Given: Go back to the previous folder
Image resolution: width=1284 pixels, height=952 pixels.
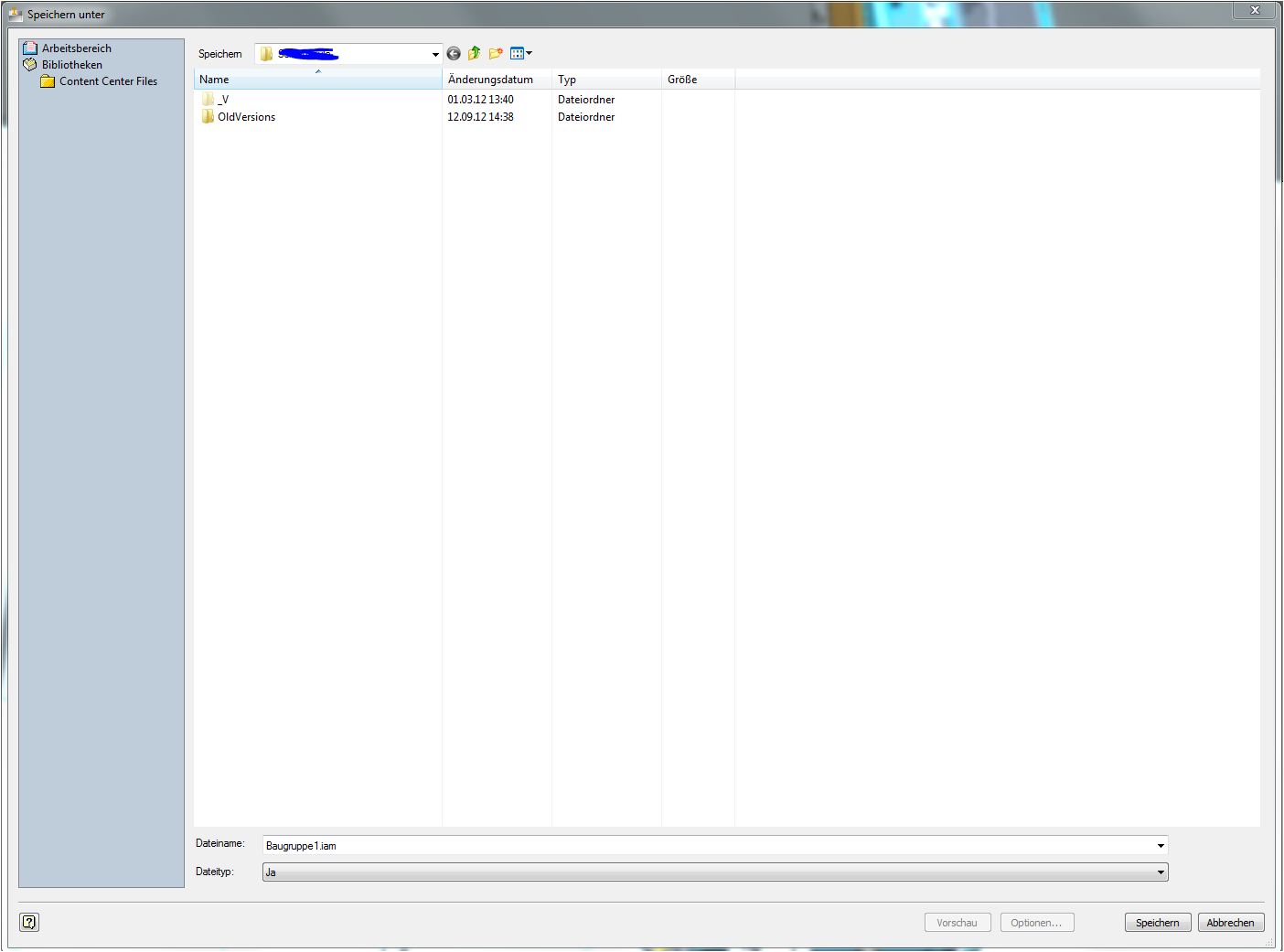Looking at the screenshot, I should (x=454, y=54).
